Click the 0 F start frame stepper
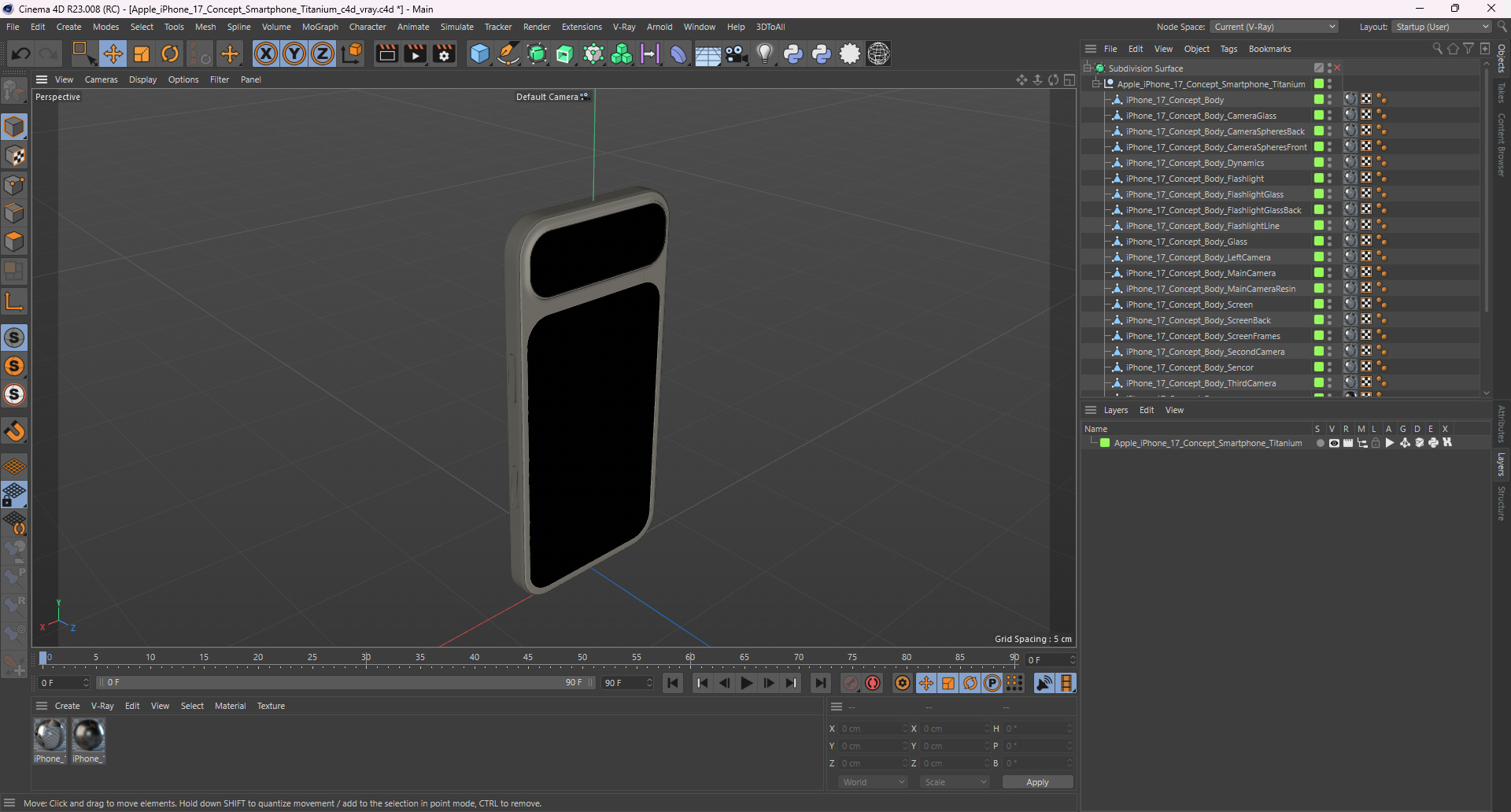The image size is (1511, 812). (86, 683)
